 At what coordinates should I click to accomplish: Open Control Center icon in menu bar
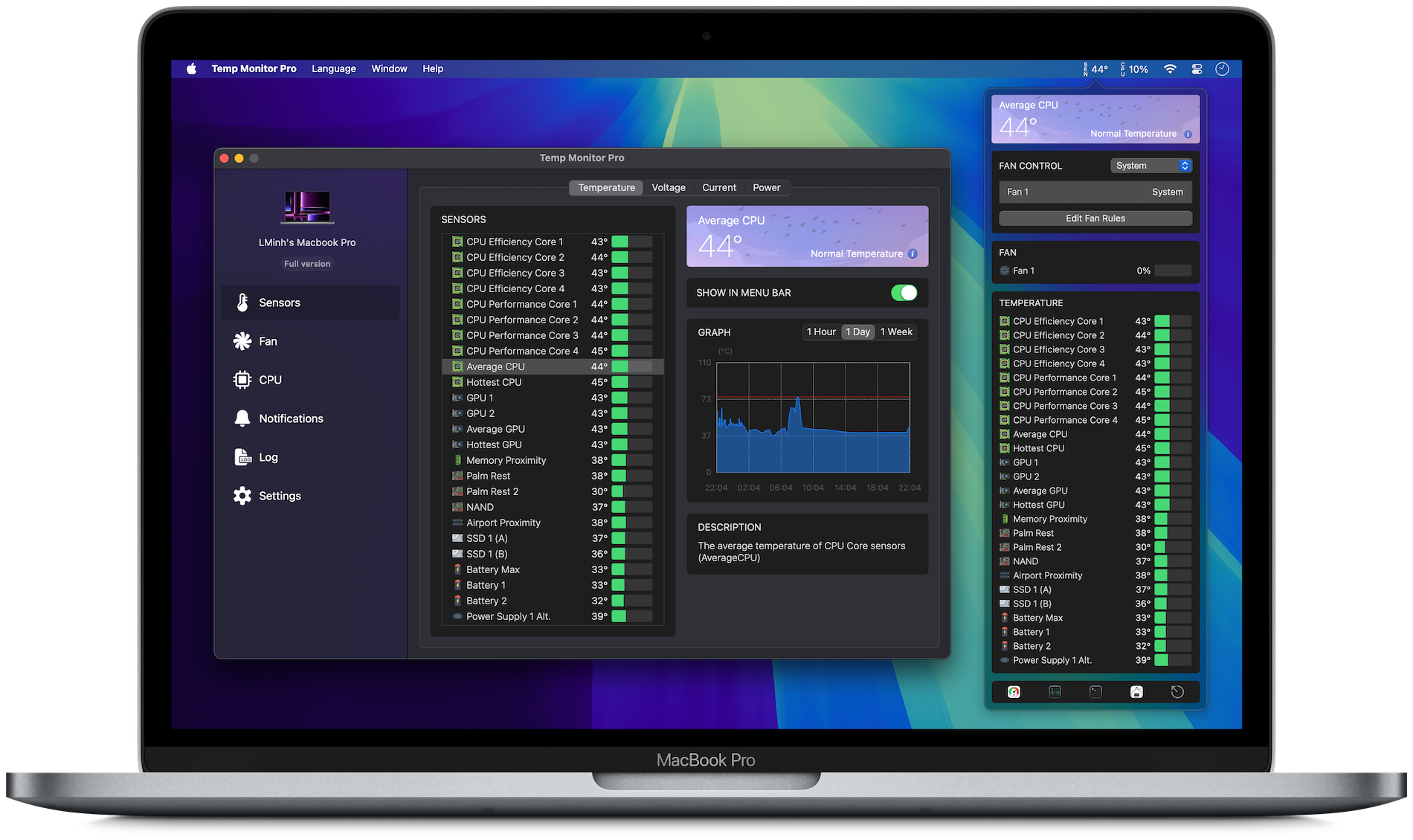[1197, 69]
